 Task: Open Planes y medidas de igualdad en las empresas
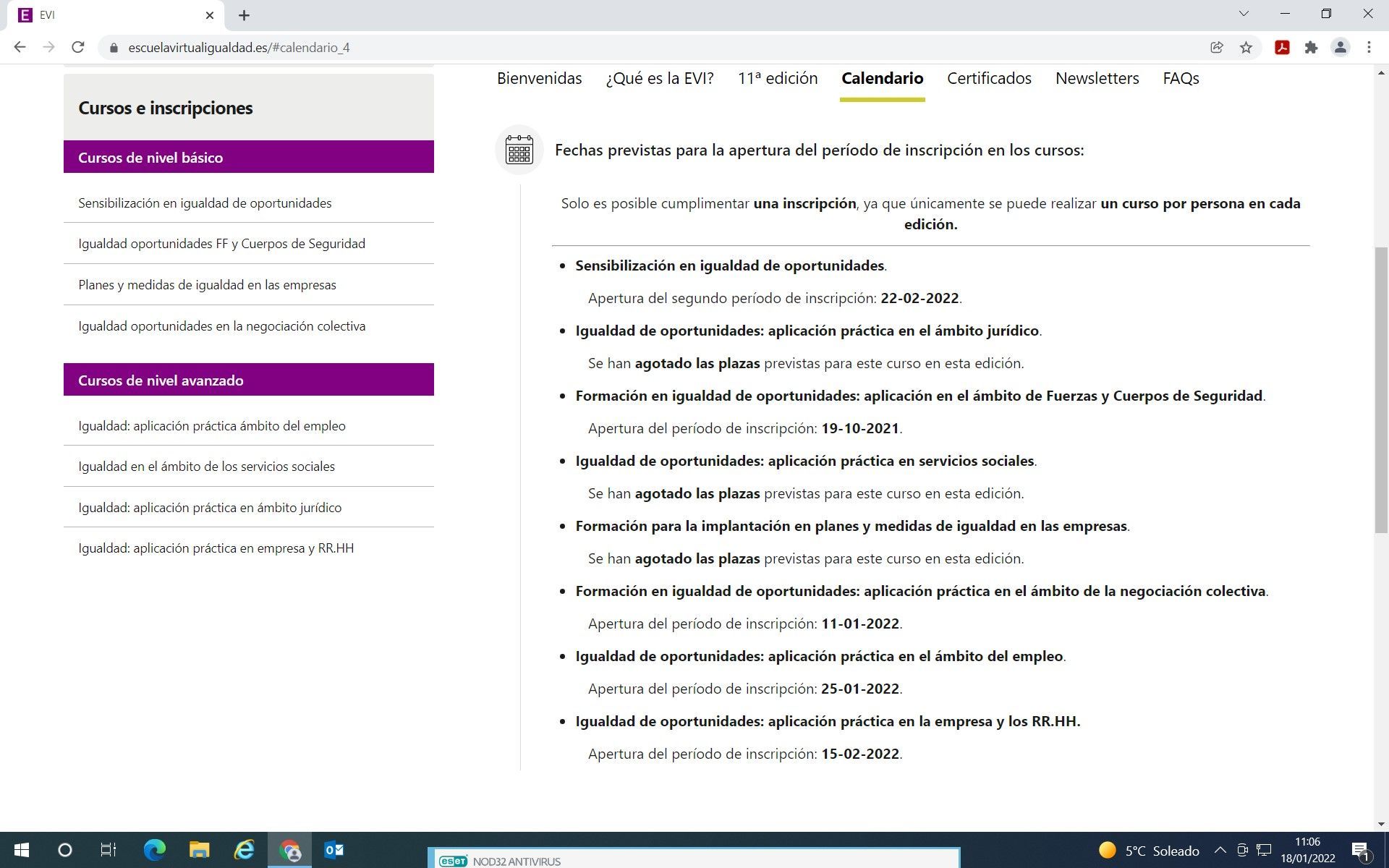pos(207,285)
